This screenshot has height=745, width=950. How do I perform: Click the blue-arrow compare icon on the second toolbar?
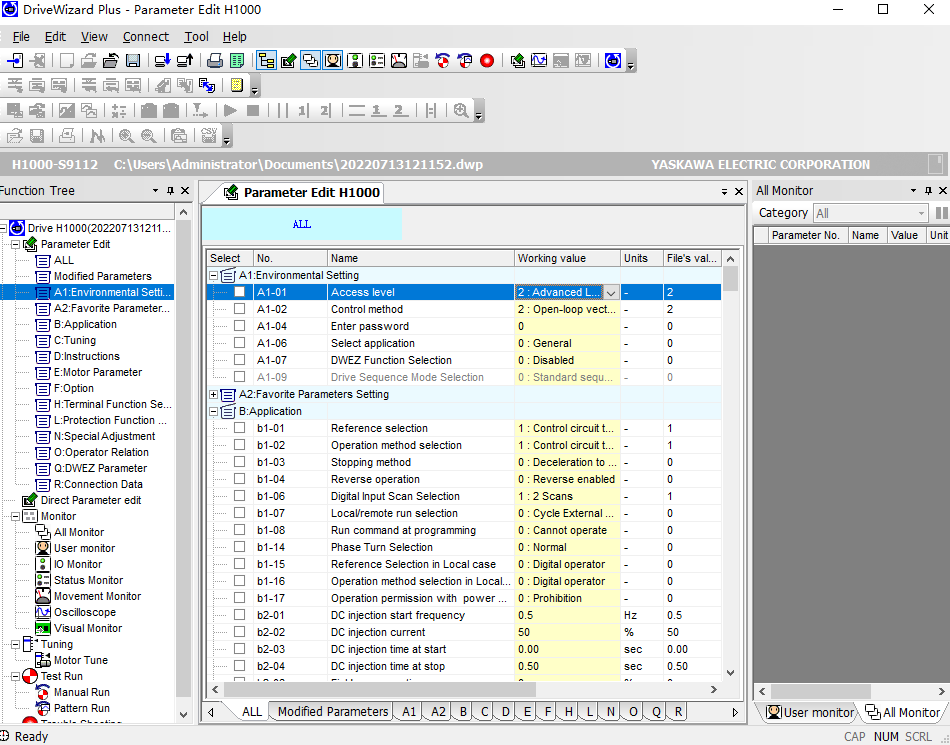click(207, 85)
